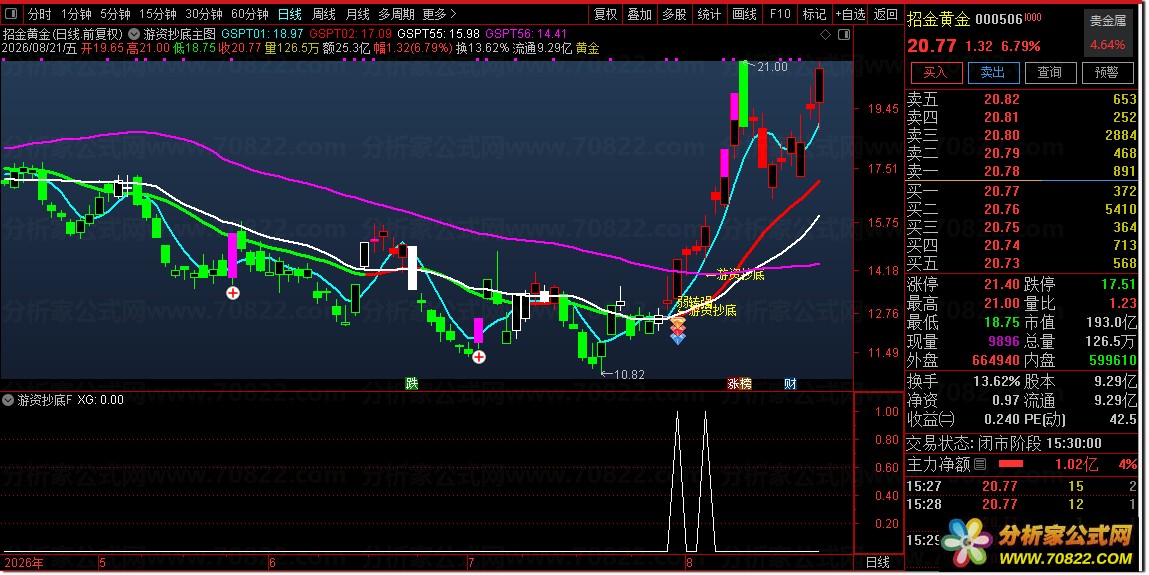Click the 外盘 value 664940
Image resolution: width=1149 pixels, height=575 pixels.
996,360
